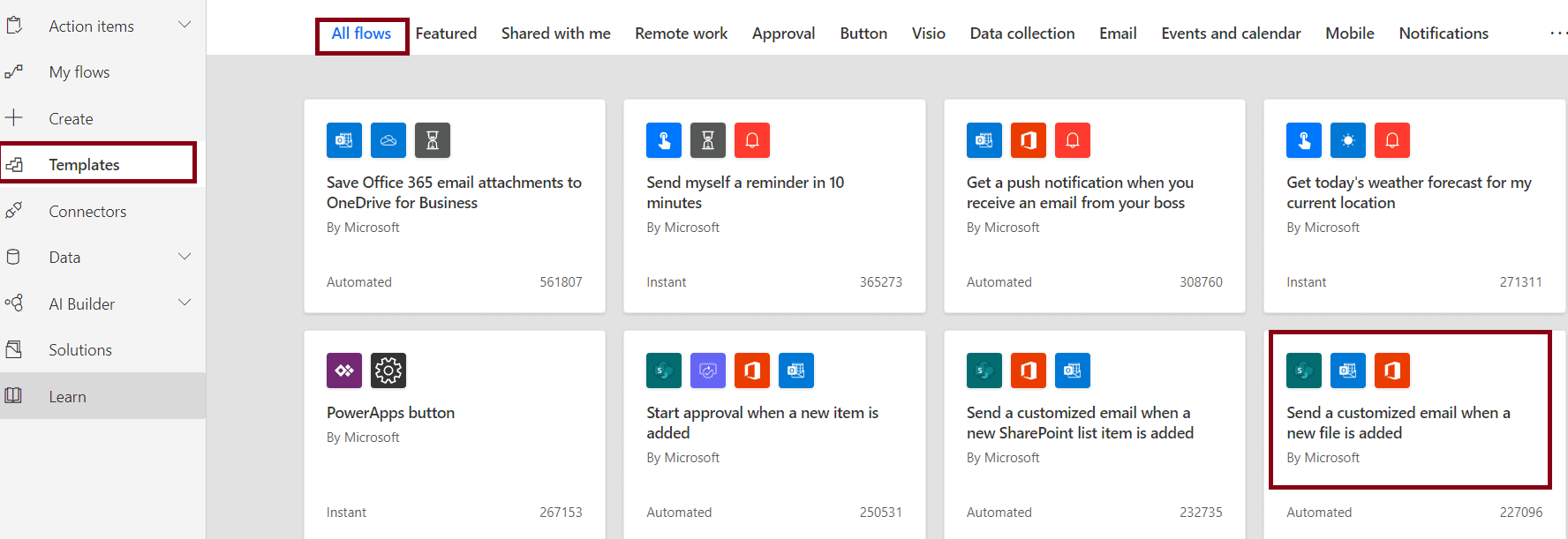Viewport: 1568px width, 539px height.
Task: Click the Learn book icon in the sidebar
Action: (14, 396)
